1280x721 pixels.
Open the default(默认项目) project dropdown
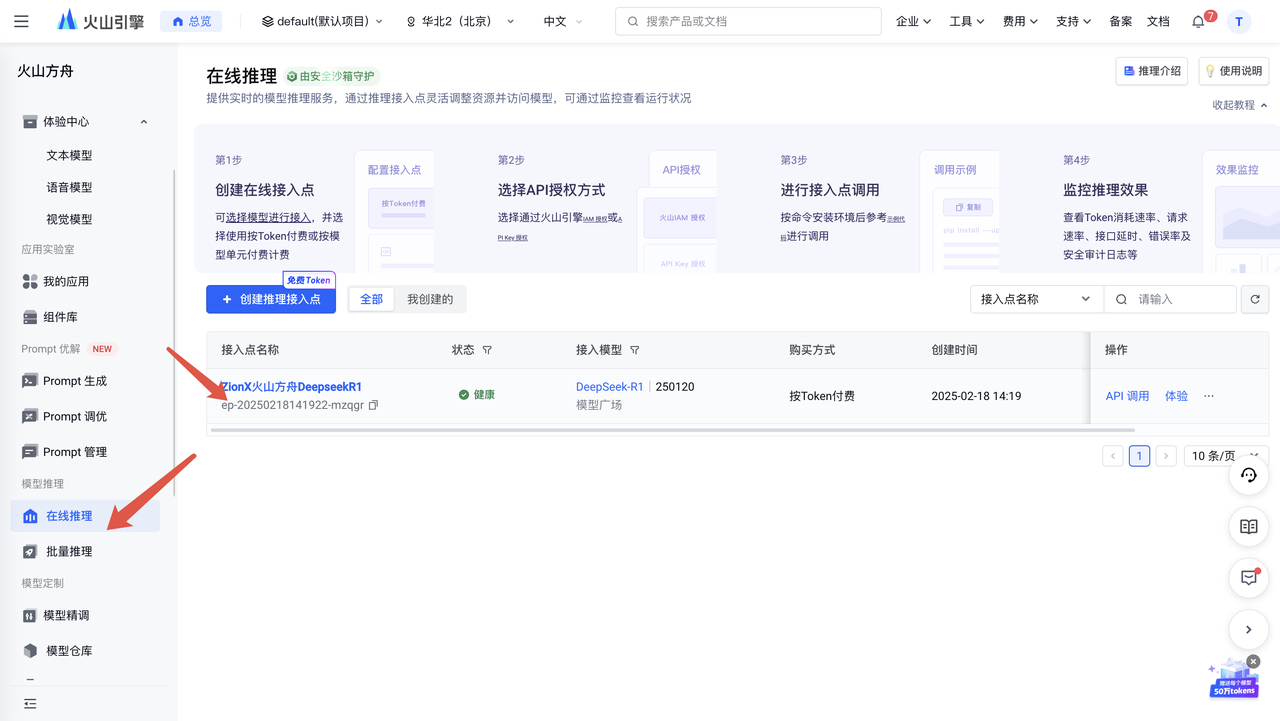click(x=322, y=21)
